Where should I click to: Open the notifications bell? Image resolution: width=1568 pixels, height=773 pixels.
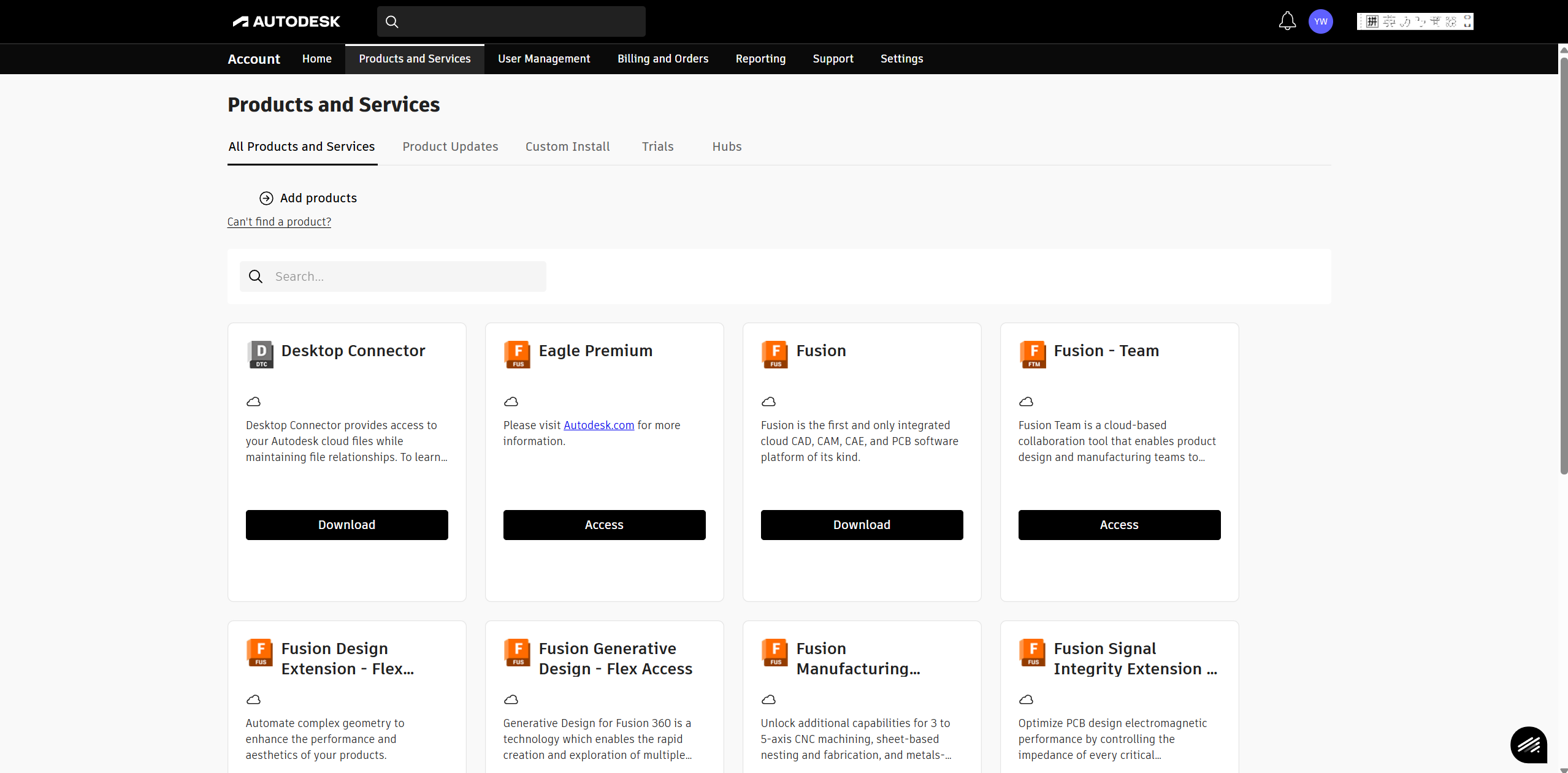click(1287, 21)
